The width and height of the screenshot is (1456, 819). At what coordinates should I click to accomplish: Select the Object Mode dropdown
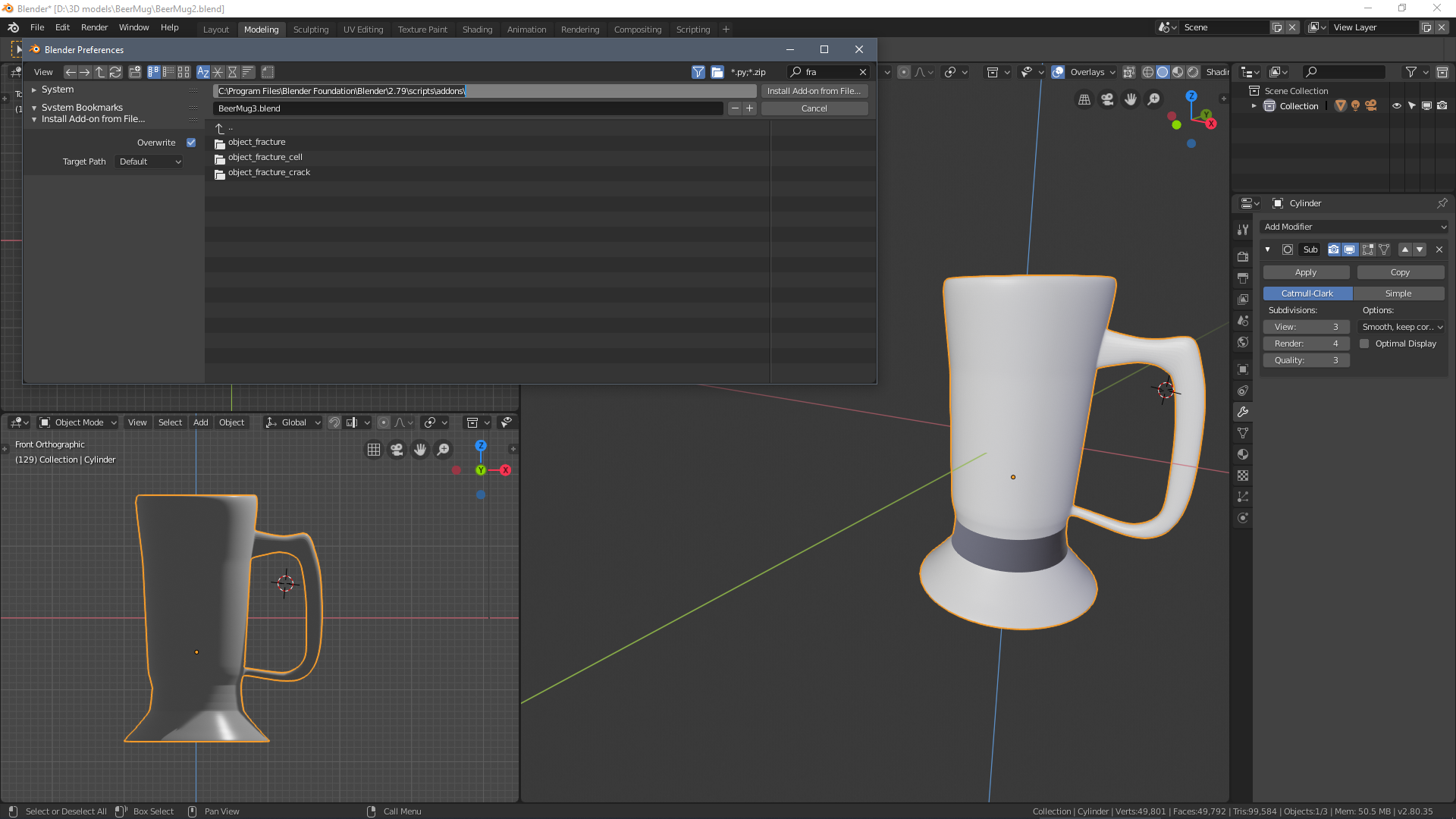[x=78, y=422]
